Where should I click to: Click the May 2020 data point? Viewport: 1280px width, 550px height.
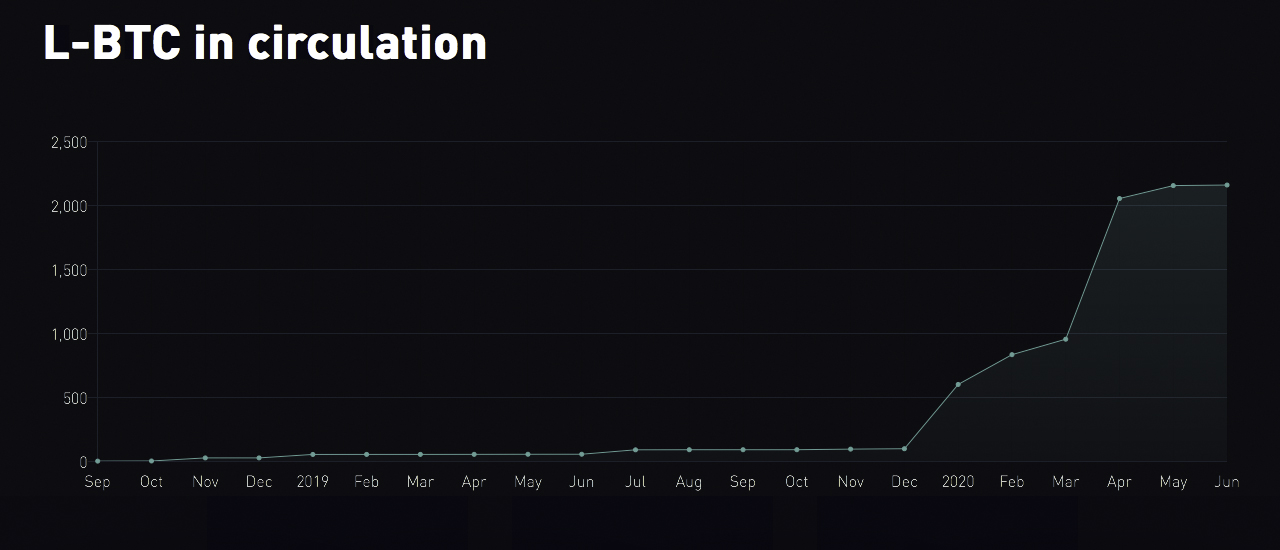point(1173,185)
